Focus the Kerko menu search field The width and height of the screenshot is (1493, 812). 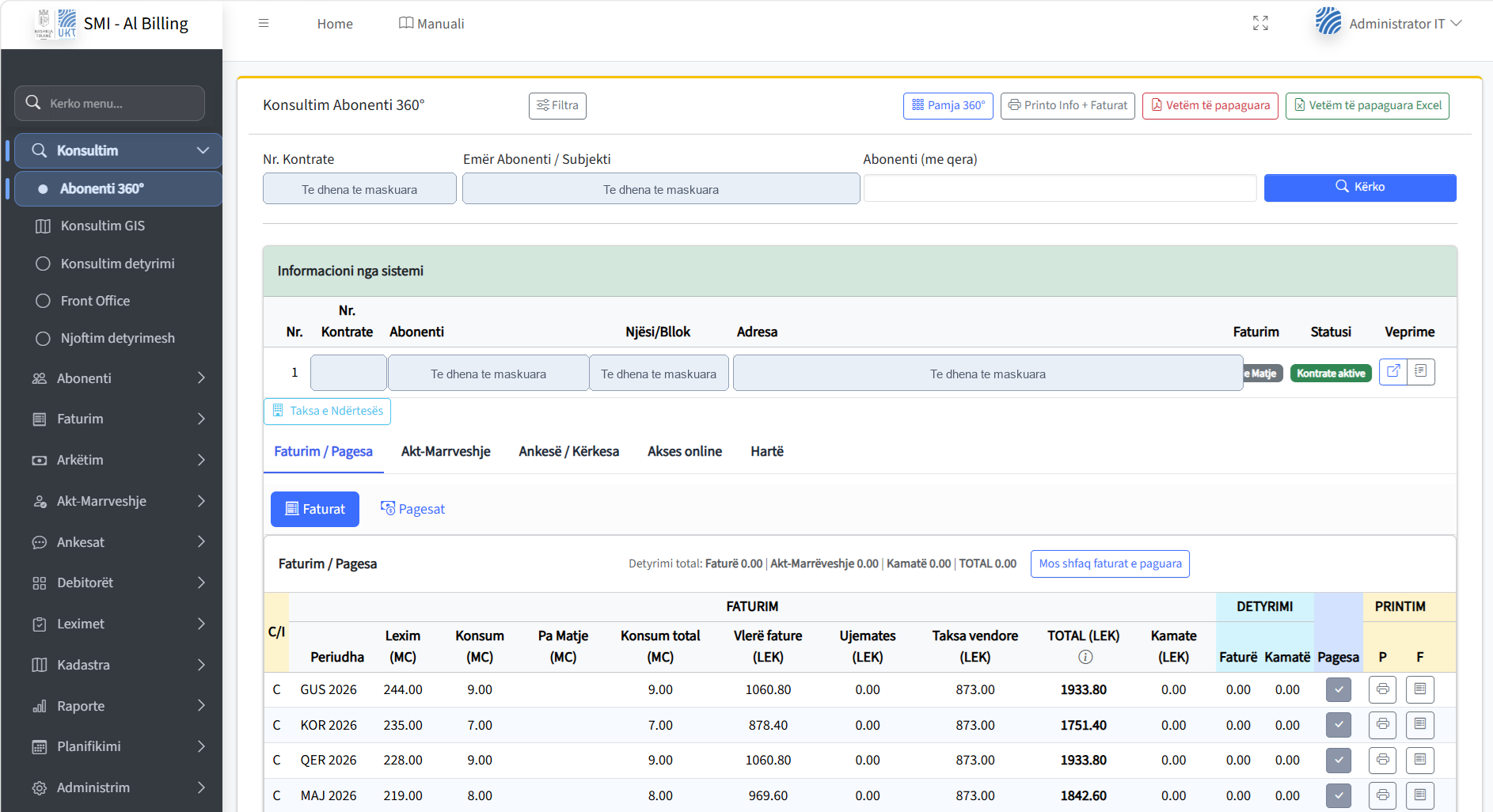109,103
